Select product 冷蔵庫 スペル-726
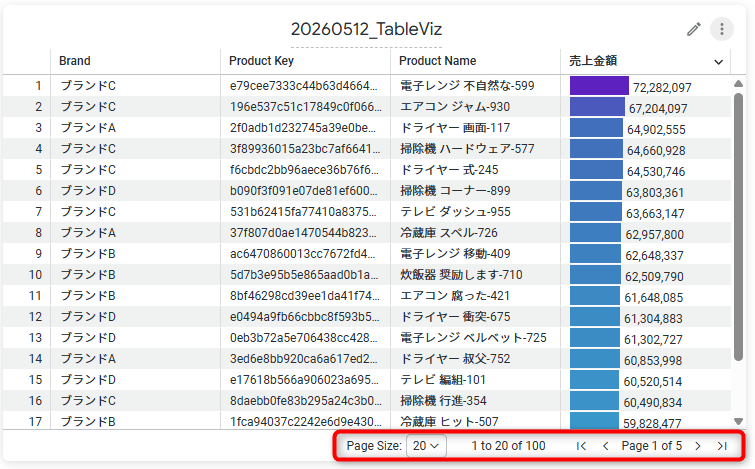Screen dimensions: 755x469 point(449,233)
